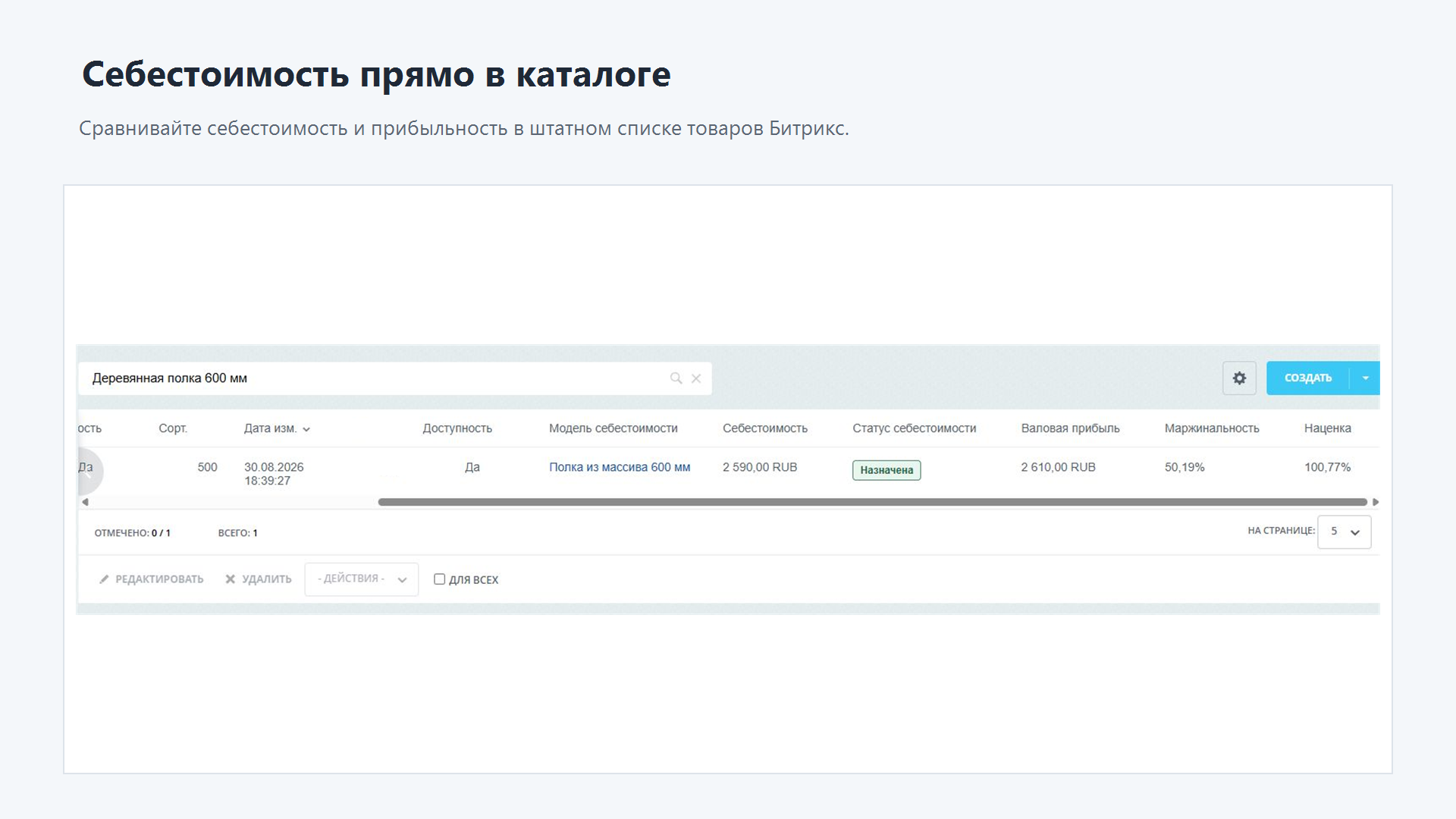Click the 2 590,00 RUB cost value
Viewport: 1456px width, 819px height.
(x=760, y=467)
